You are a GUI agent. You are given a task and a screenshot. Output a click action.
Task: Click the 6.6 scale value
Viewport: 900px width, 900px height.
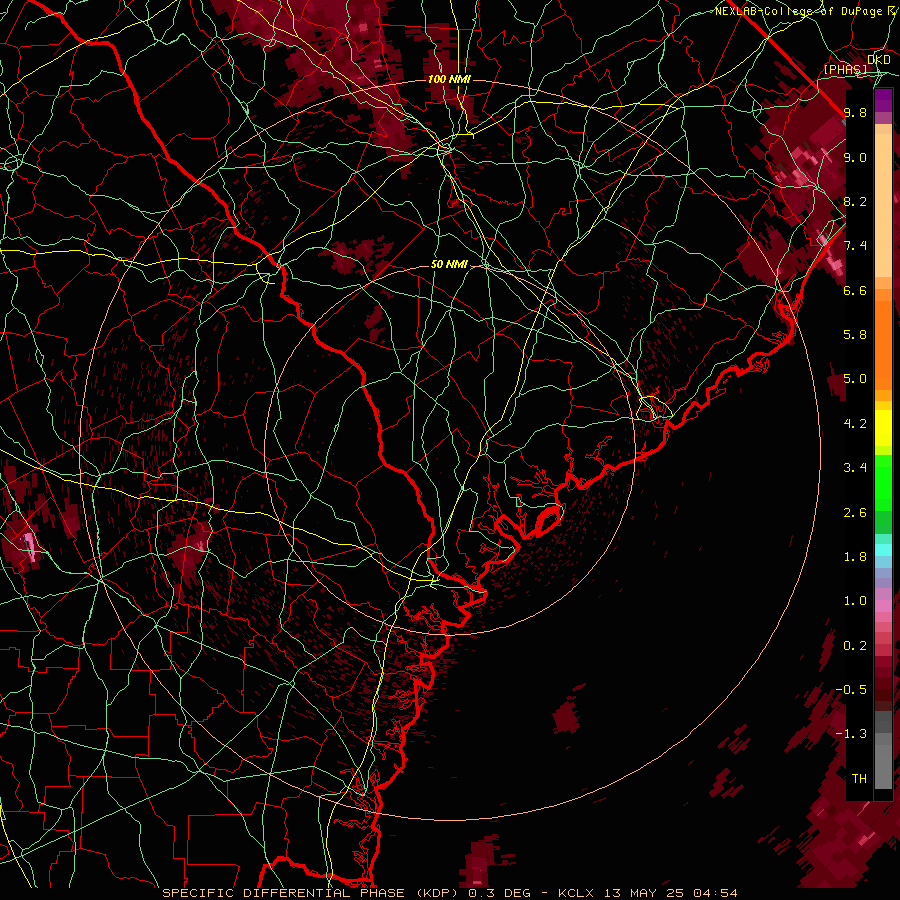point(855,290)
